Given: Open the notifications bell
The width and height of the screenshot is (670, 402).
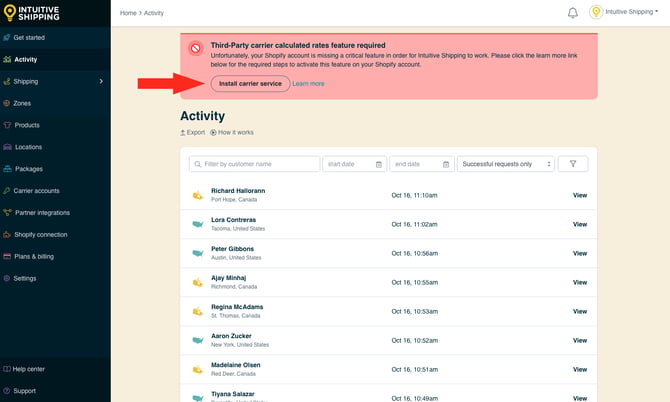Looking at the screenshot, I should (573, 13).
